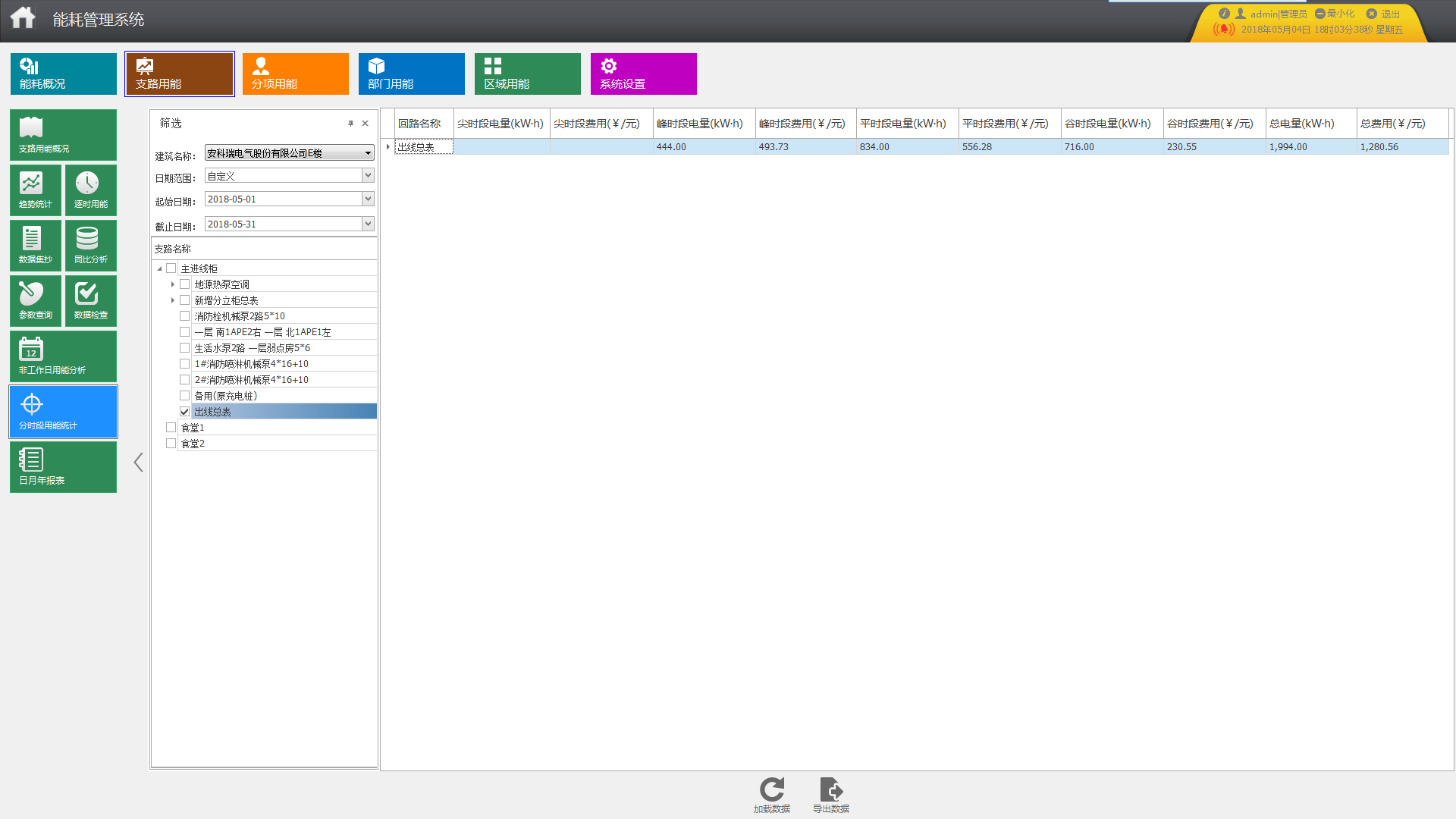The image size is (1456, 819).
Task: Expand the 新增分立柜总表 tree node
Action: coord(173,300)
